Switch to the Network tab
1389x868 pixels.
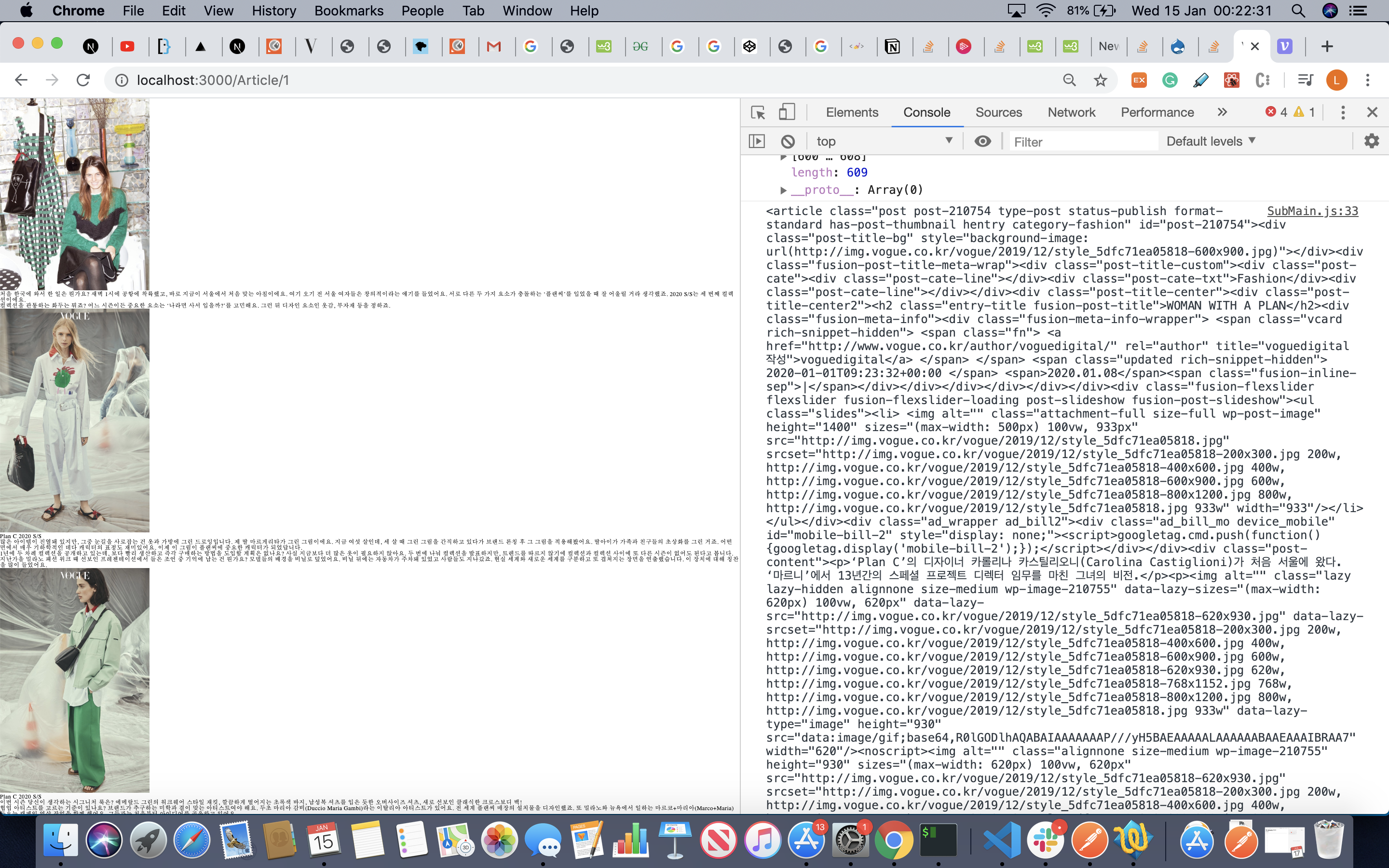point(1071,112)
